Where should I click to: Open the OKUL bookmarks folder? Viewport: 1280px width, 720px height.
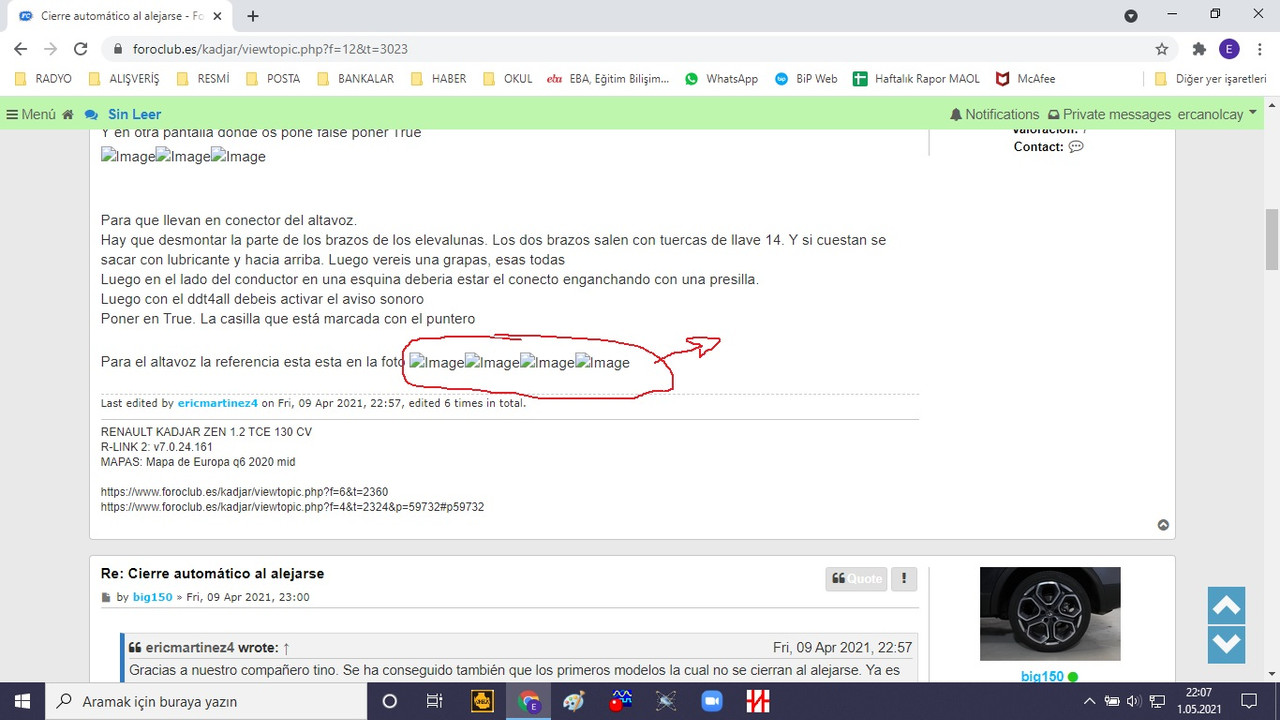click(508, 78)
